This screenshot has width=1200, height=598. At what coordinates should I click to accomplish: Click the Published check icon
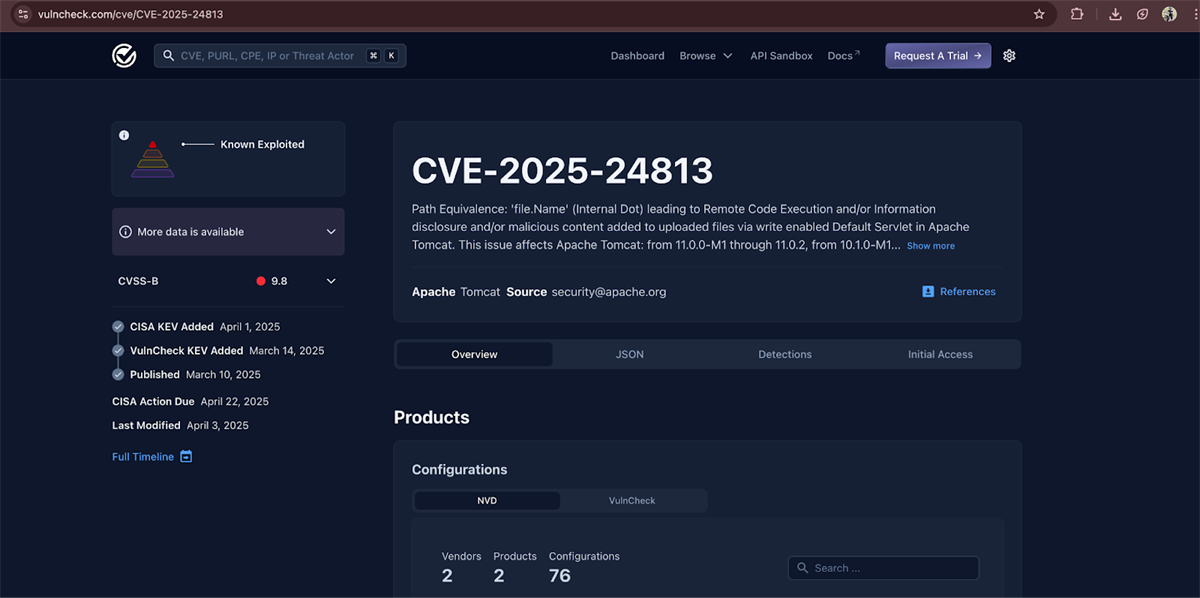[x=118, y=375]
